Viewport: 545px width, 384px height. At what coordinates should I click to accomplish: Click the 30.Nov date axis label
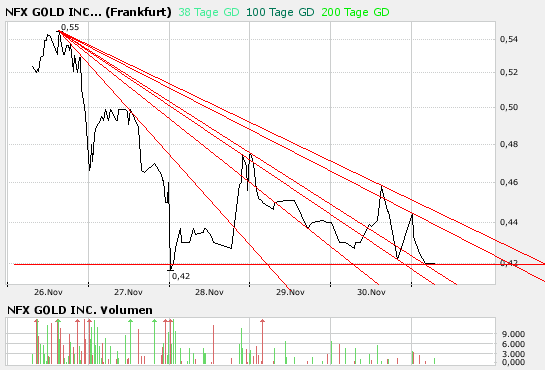point(371,292)
